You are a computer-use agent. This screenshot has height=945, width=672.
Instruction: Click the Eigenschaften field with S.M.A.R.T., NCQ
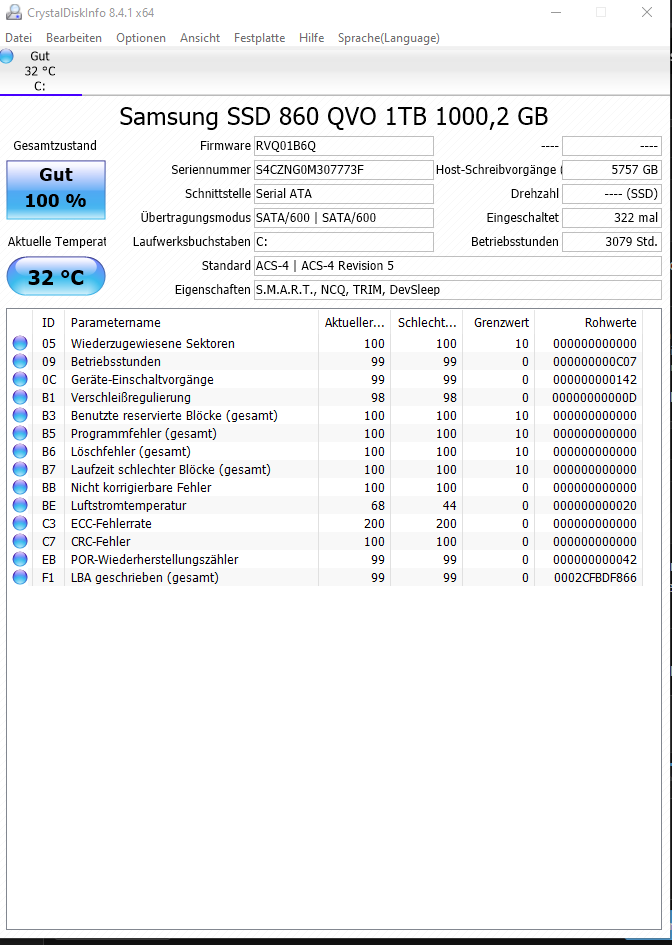pos(457,290)
